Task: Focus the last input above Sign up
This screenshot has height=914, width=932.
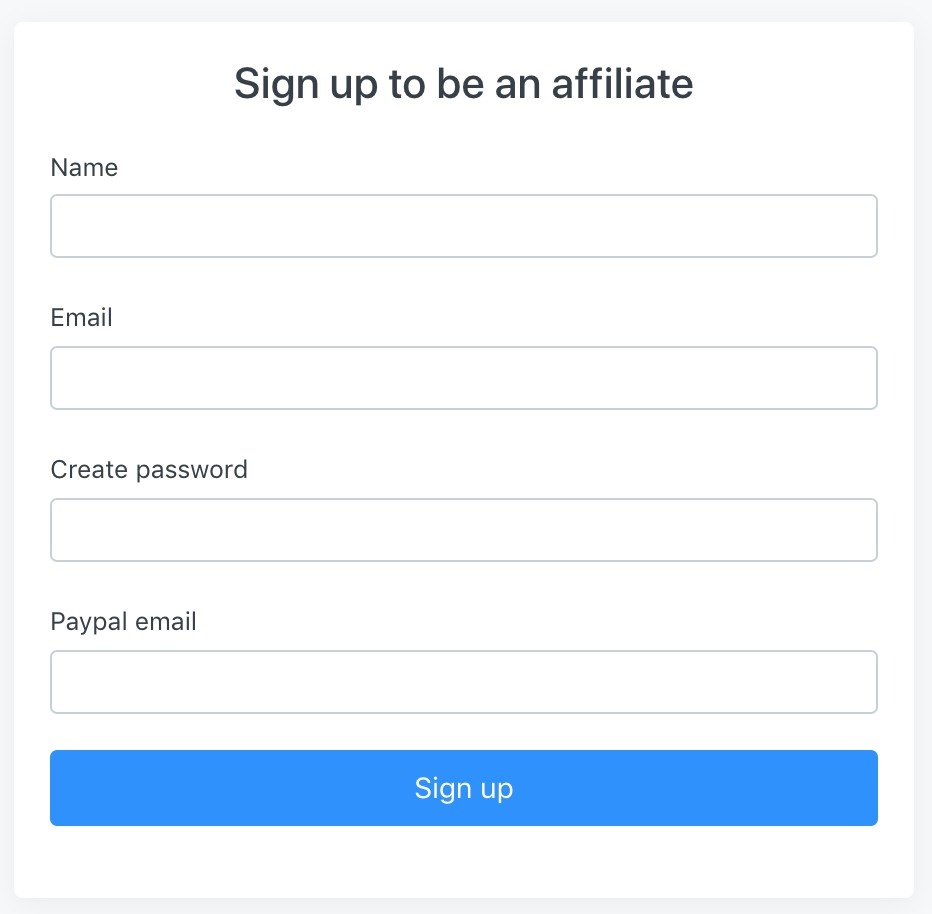Action: 464,682
